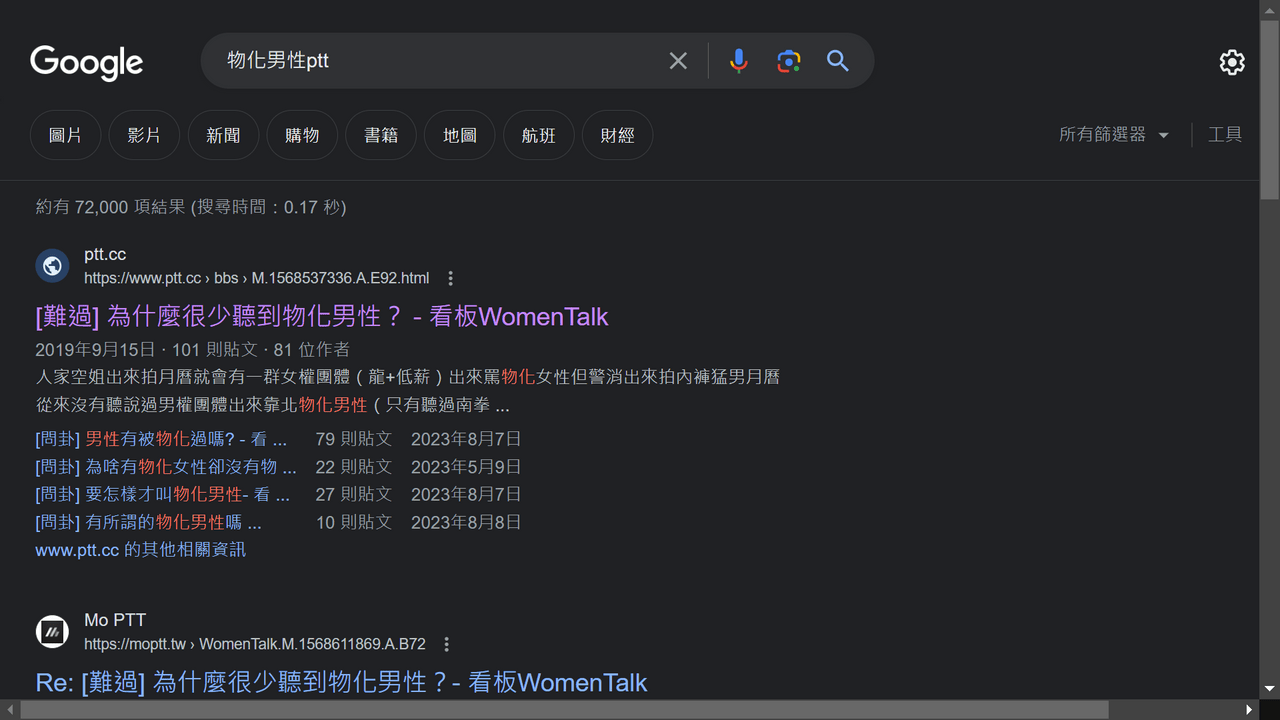Click Mo PTT favicon

point(52,632)
